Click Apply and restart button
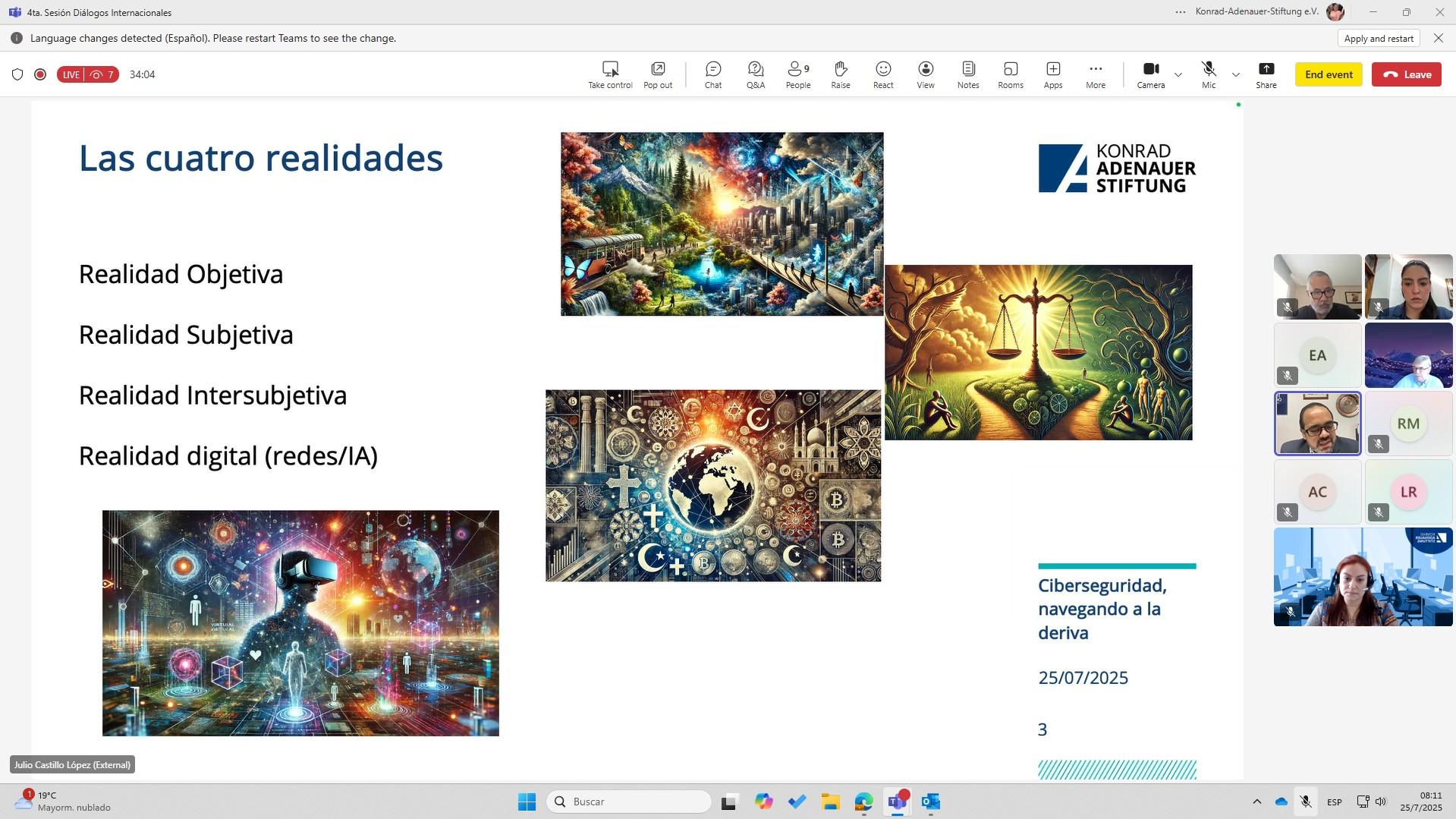The width and height of the screenshot is (1456, 819). (1378, 39)
